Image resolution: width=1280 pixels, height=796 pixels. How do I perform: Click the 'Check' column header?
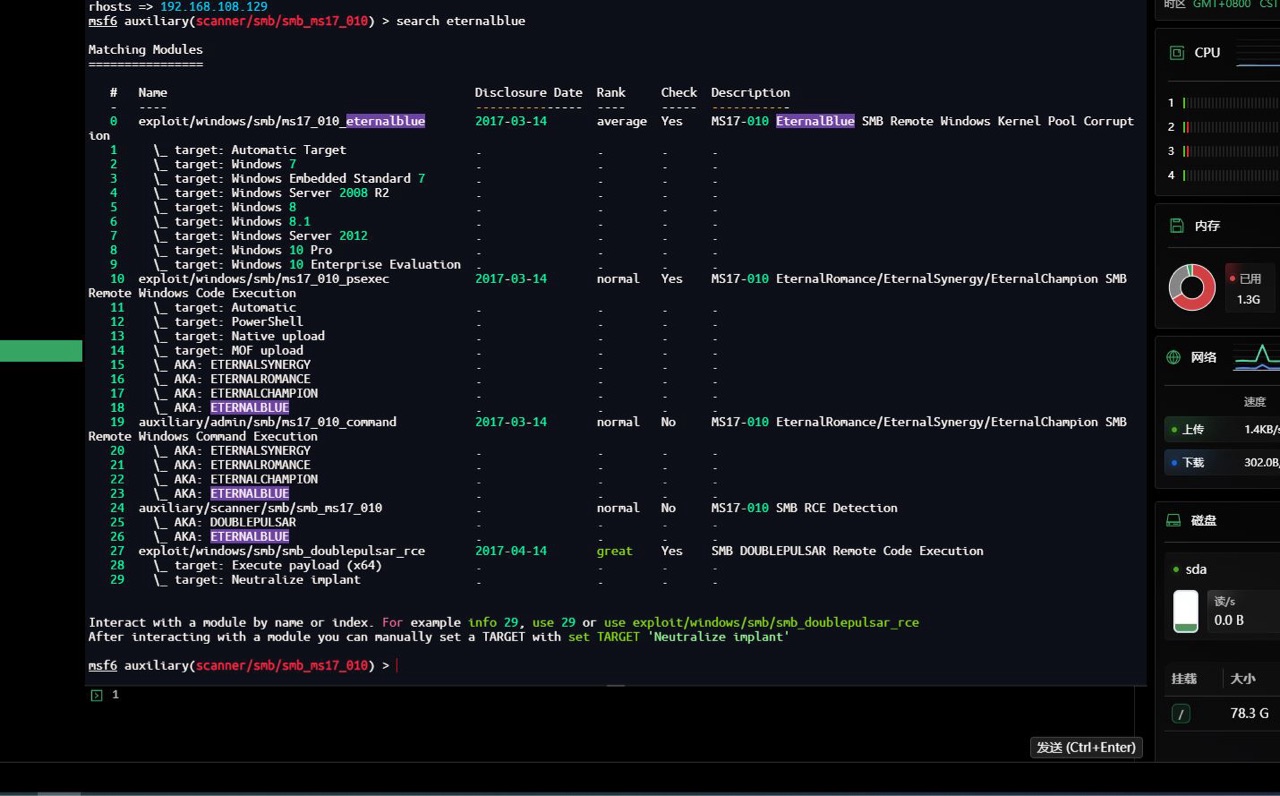point(679,92)
